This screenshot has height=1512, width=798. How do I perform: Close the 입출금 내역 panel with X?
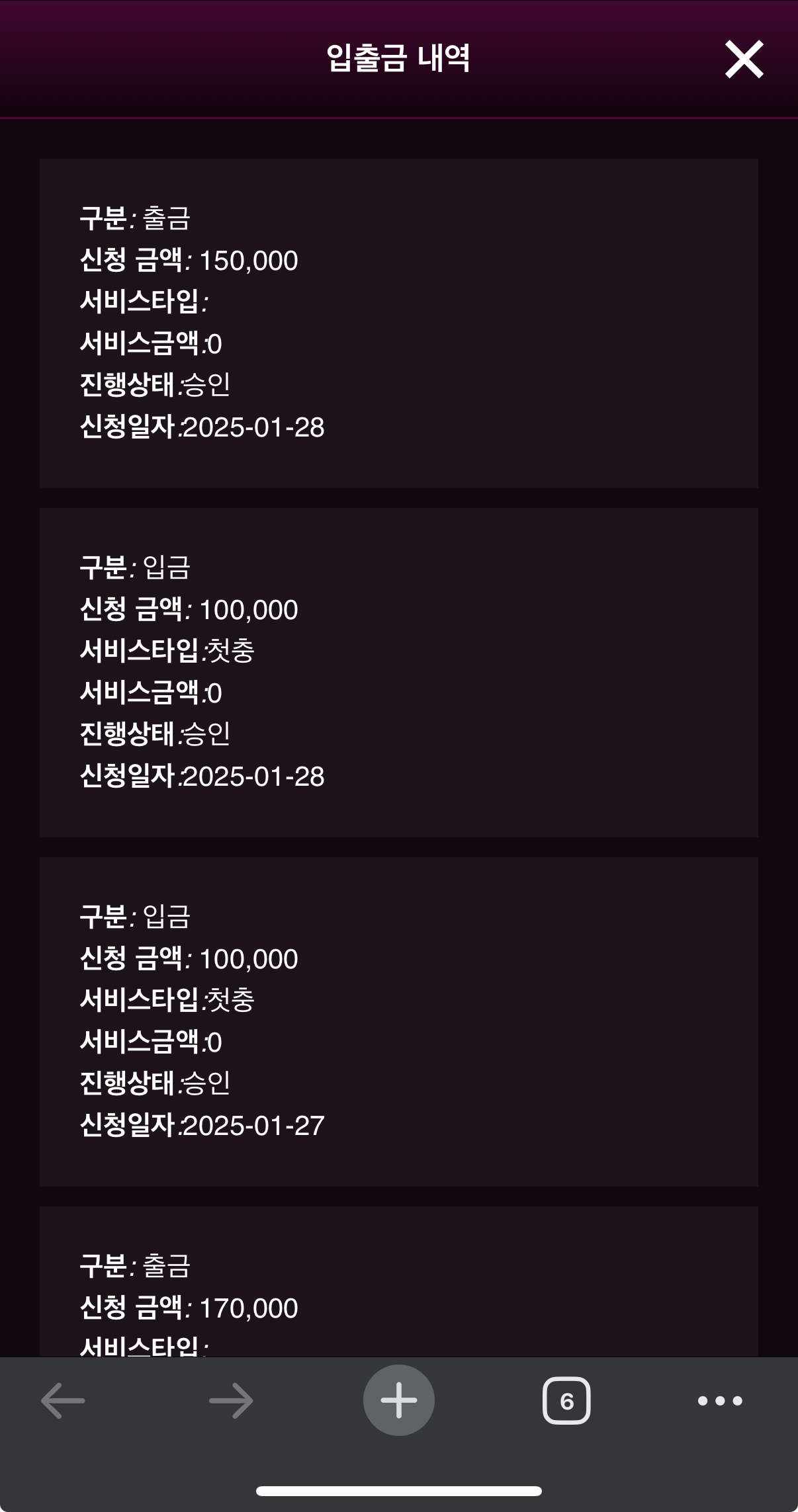pos(744,60)
